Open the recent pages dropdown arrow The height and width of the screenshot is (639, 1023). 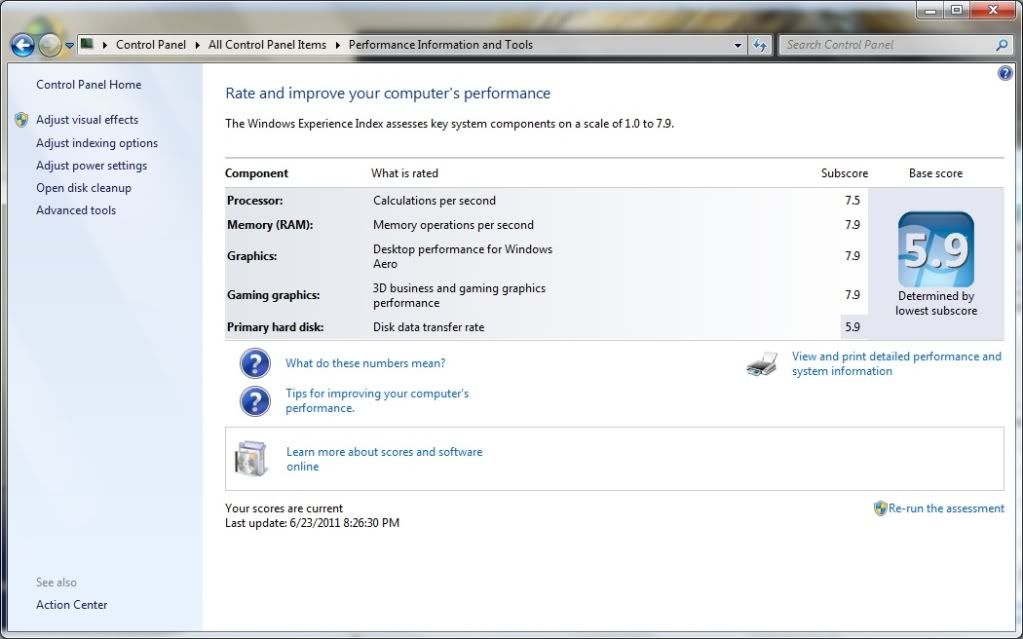click(69, 45)
